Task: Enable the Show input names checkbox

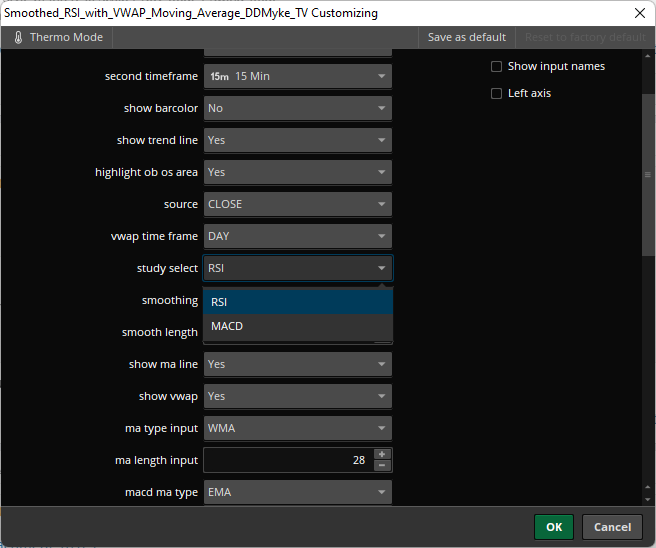Action: pos(497,67)
